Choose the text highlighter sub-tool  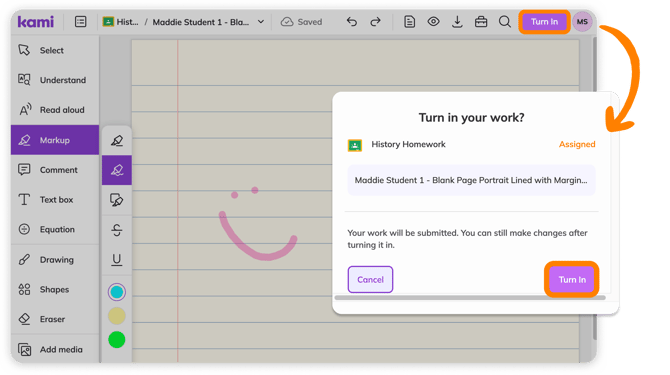pyautogui.click(x=117, y=140)
